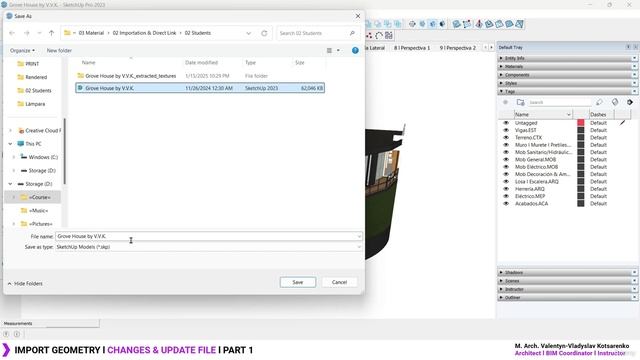The image size is (640, 360).
Task: Select the Grove House by V.V.K. SketchUp file
Action: pos(200,88)
